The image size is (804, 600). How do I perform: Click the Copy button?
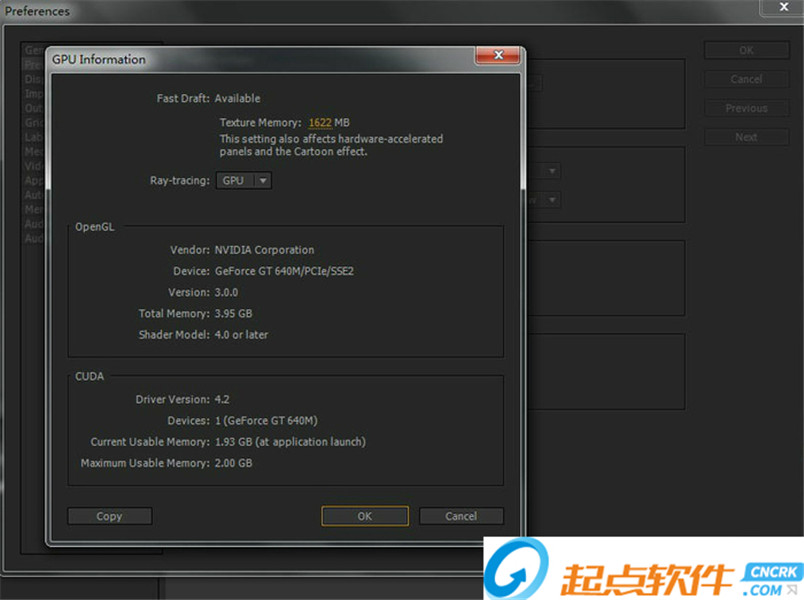pos(109,516)
